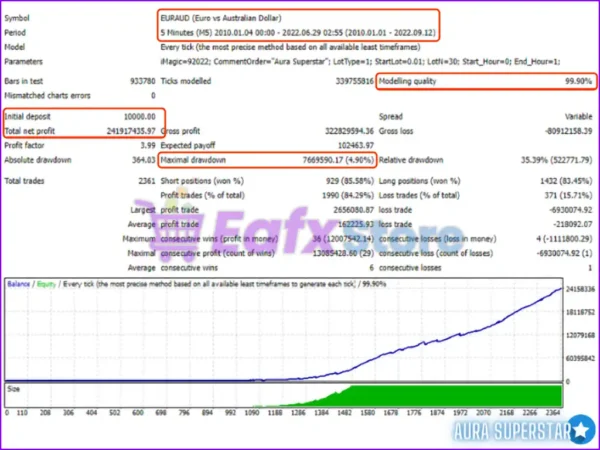Image resolution: width=600 pixels, height=450 pixels.
Task: Select the 5 Minutes (M5) period line
Action: point(298,33)
